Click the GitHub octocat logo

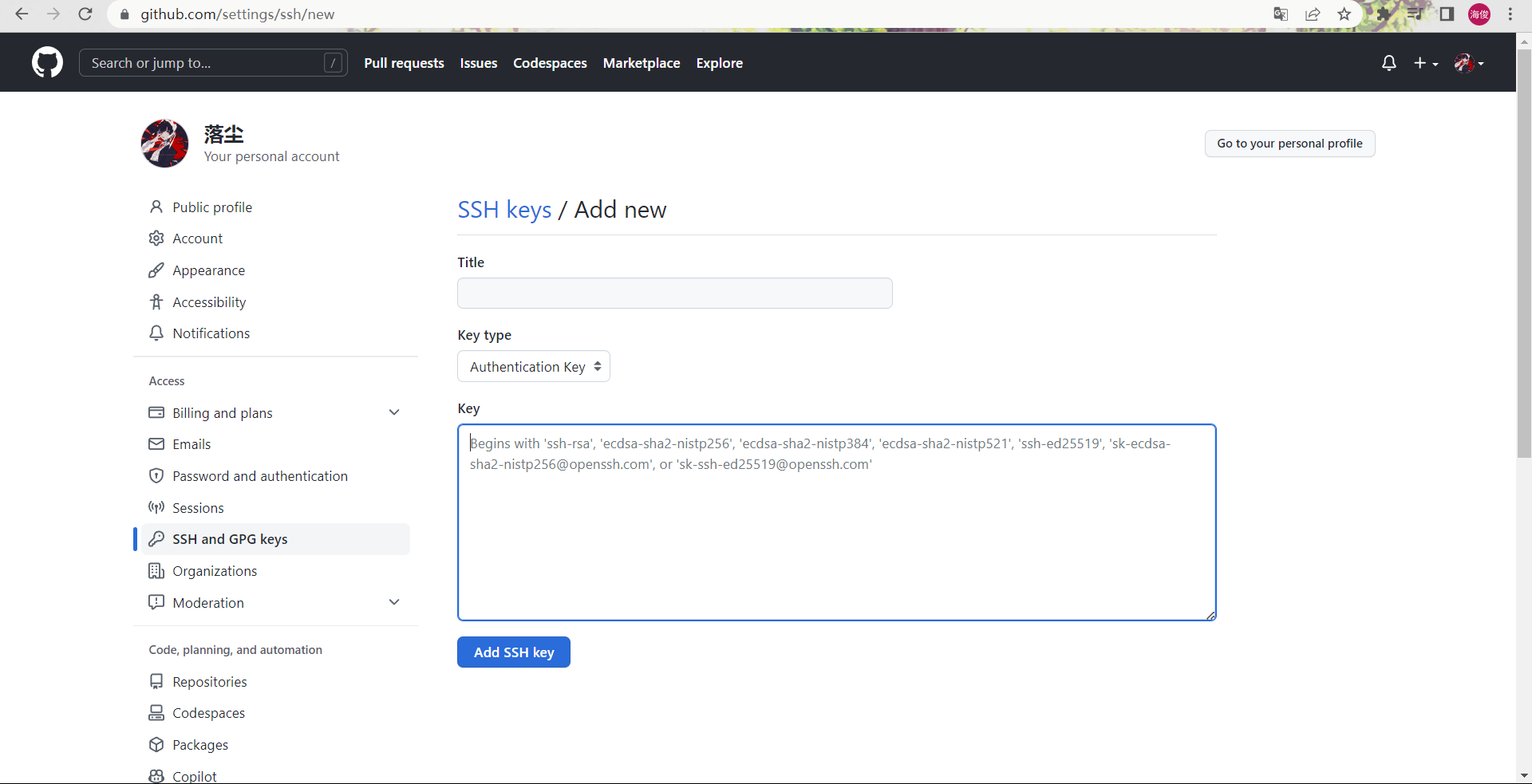click(47, 62)
